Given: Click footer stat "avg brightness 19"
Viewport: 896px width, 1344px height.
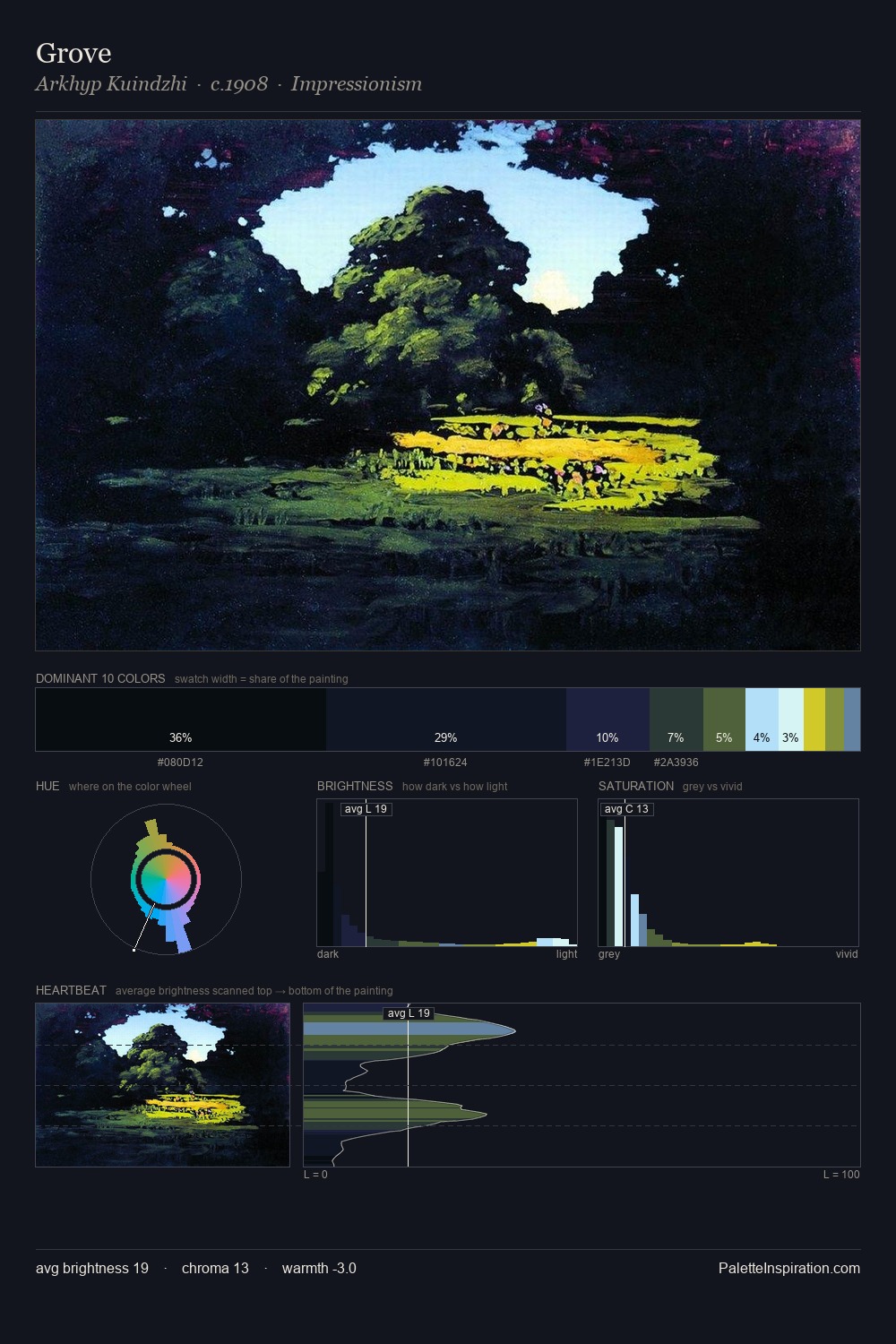Looking at the screenshot, I should coord(92,1268).
